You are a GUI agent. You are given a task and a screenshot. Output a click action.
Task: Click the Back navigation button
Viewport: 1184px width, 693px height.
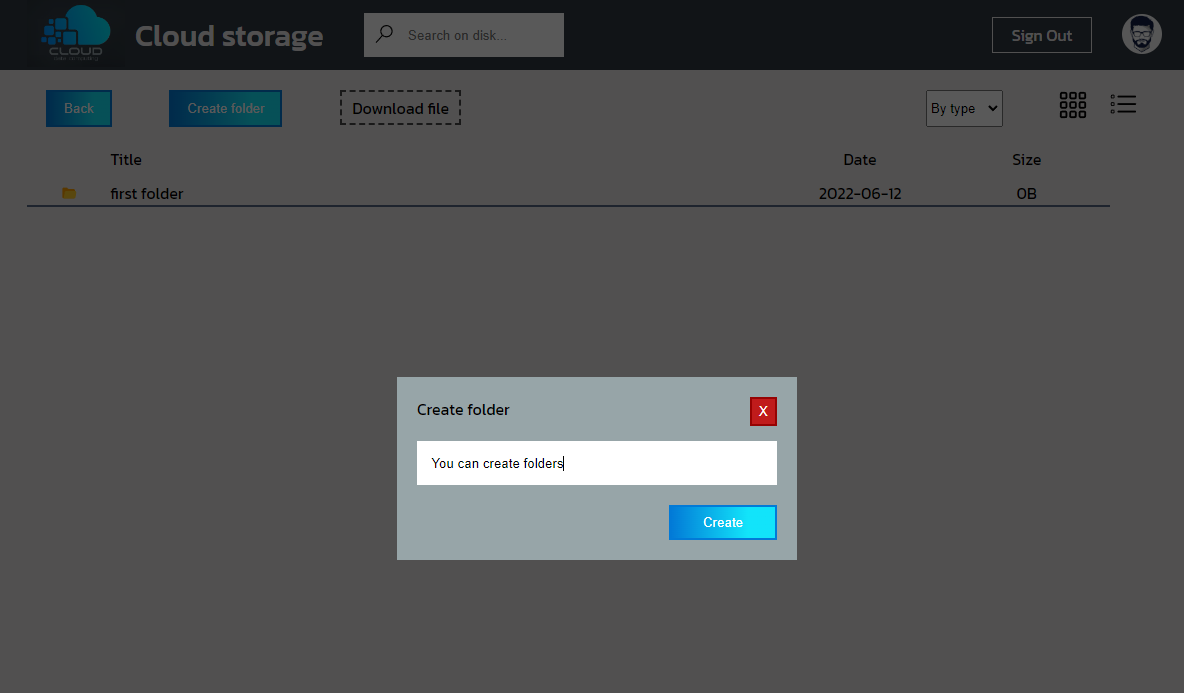pyautogui.click(x=78, y=108)
